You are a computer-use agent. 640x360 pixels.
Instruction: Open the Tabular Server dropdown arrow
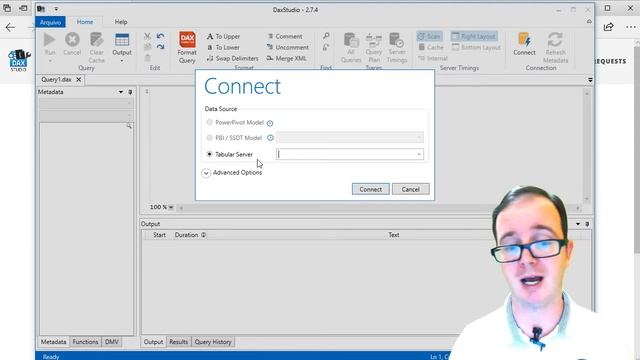coord(419,154)
